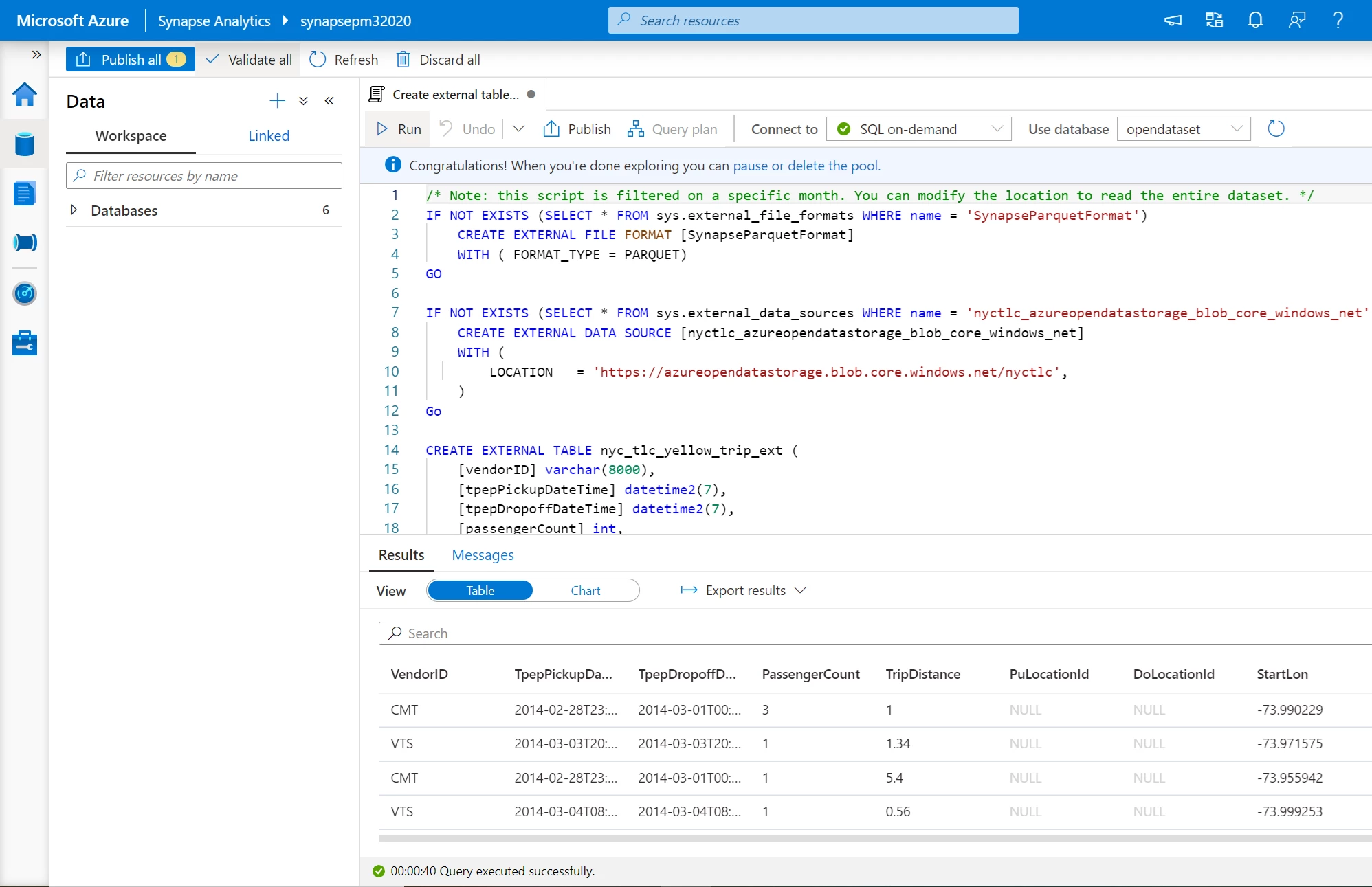
Task: Open the SQL on-demand connection dropdown
Action: point(996,128)
